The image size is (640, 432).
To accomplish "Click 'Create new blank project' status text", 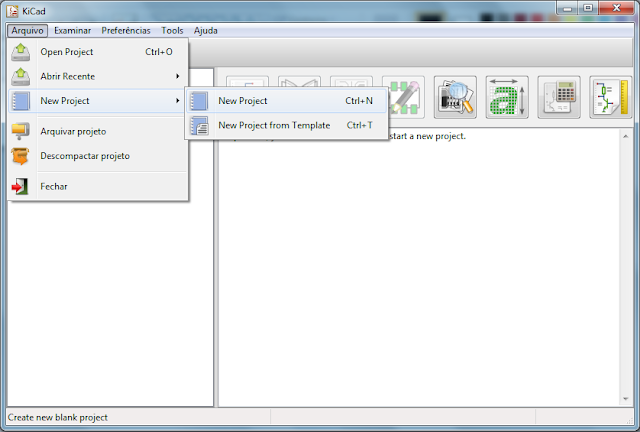I will click(58, 417).
